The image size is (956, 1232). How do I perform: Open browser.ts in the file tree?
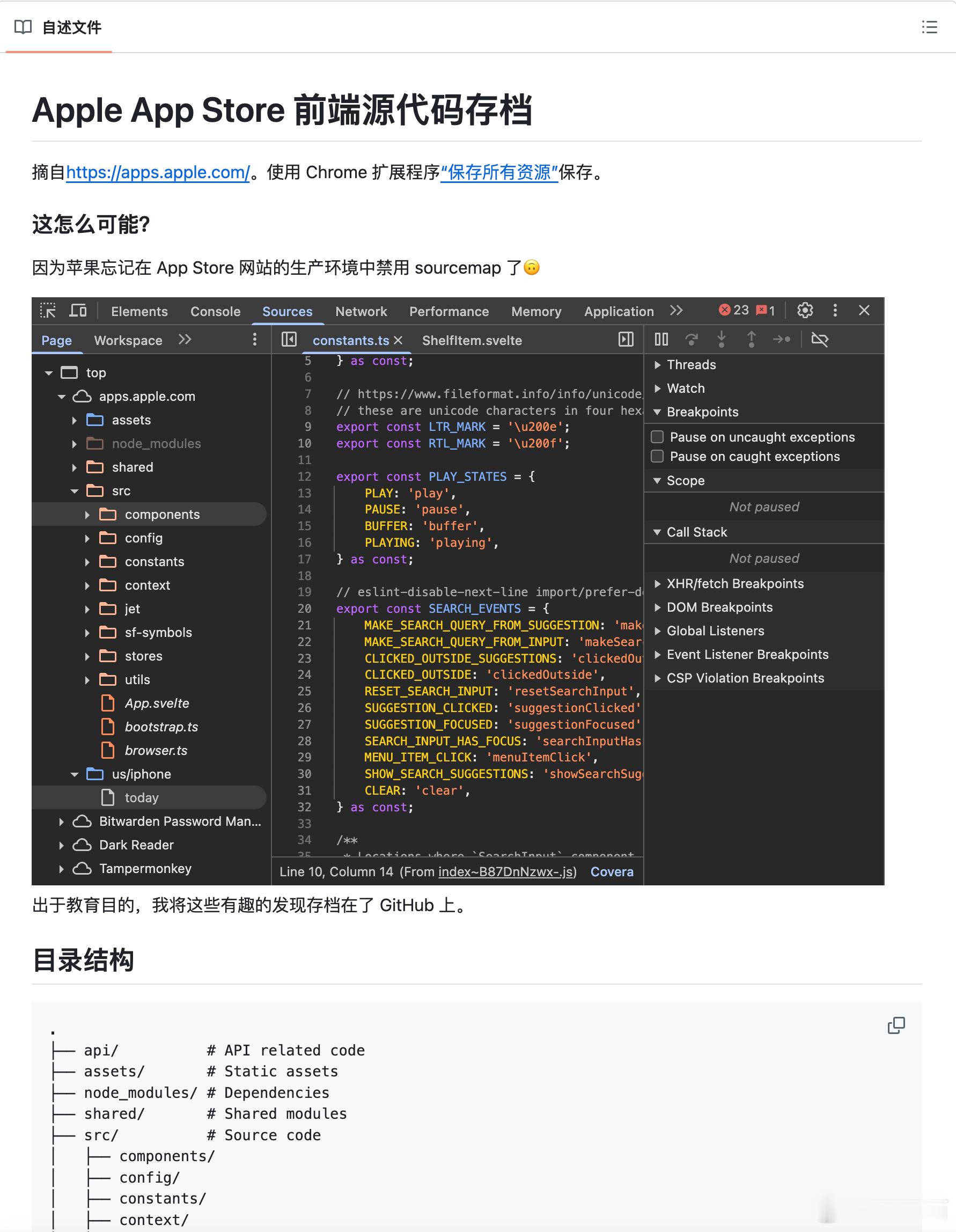tap(156, 750)
